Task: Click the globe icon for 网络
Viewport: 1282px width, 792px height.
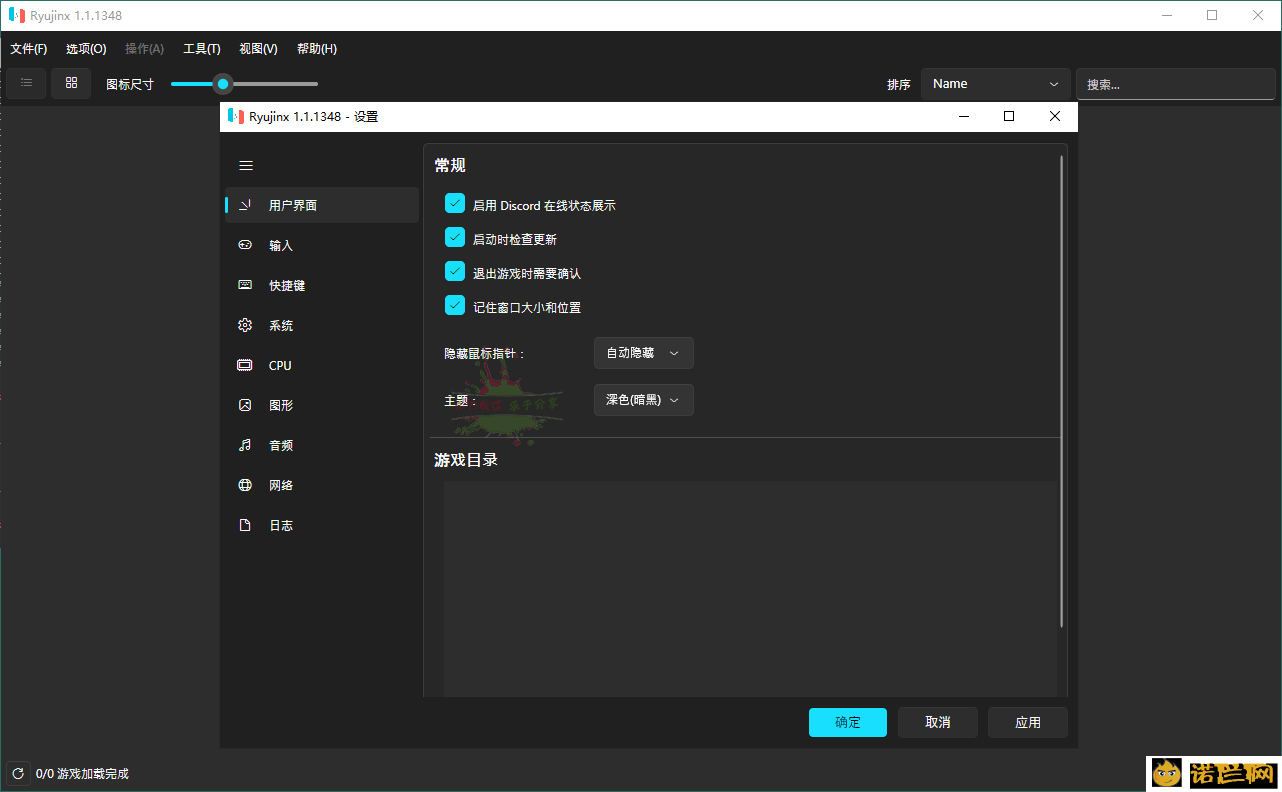Action: click(x=245, y=485)
